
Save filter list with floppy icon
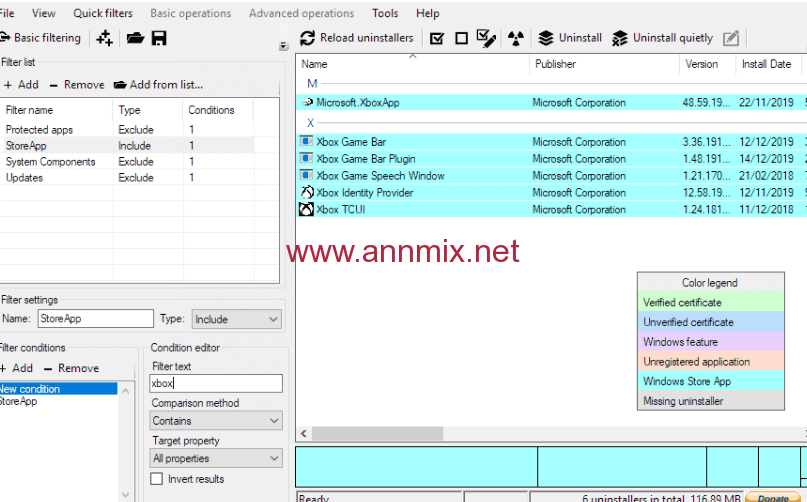pos(159,38)
